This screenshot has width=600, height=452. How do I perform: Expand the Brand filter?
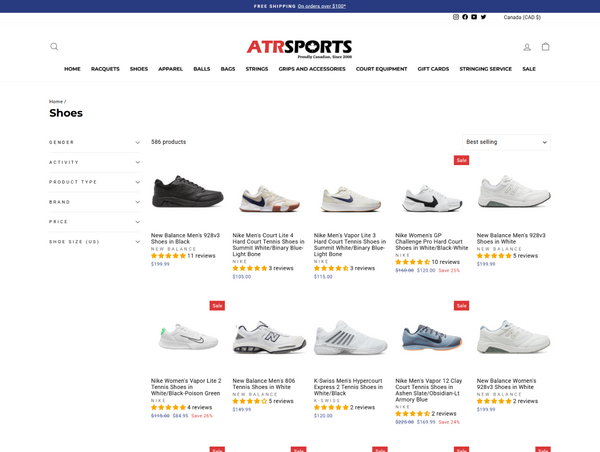coord(95,202)
